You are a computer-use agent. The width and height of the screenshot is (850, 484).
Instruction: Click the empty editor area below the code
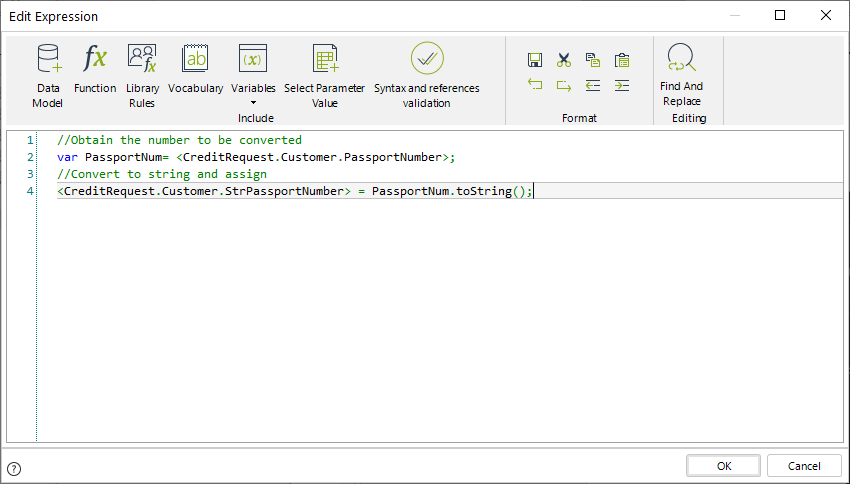click(439, 320)
